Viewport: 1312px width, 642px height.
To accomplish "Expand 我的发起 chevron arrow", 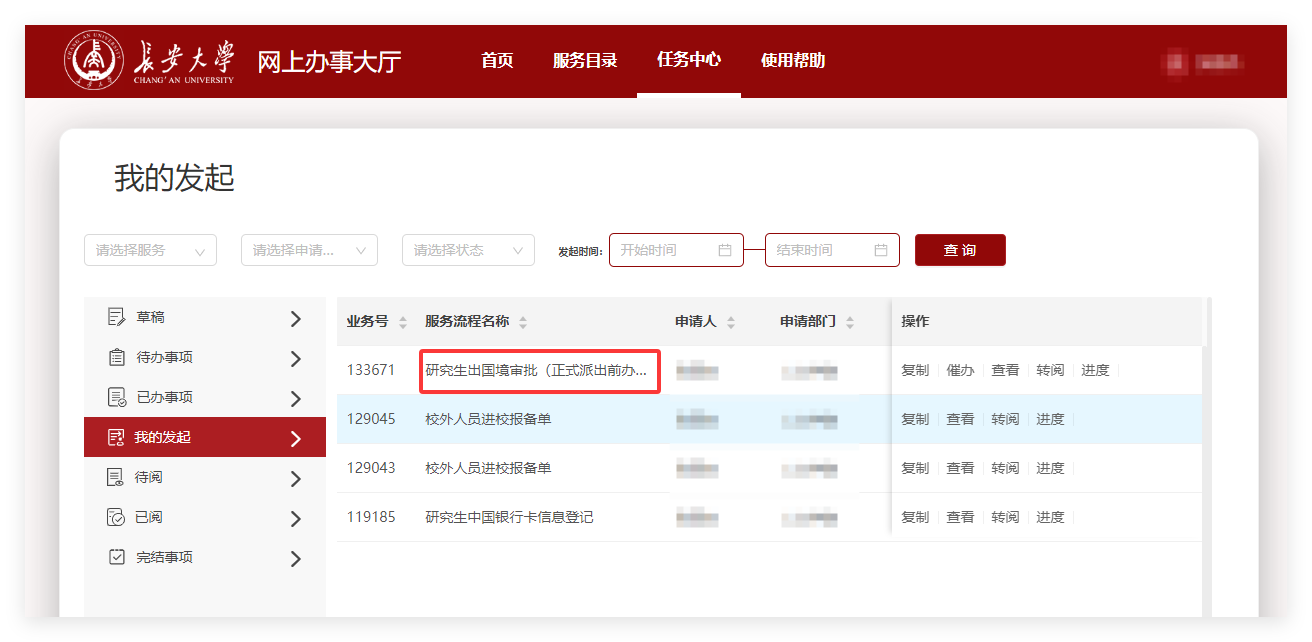I will tap(295, 438).
